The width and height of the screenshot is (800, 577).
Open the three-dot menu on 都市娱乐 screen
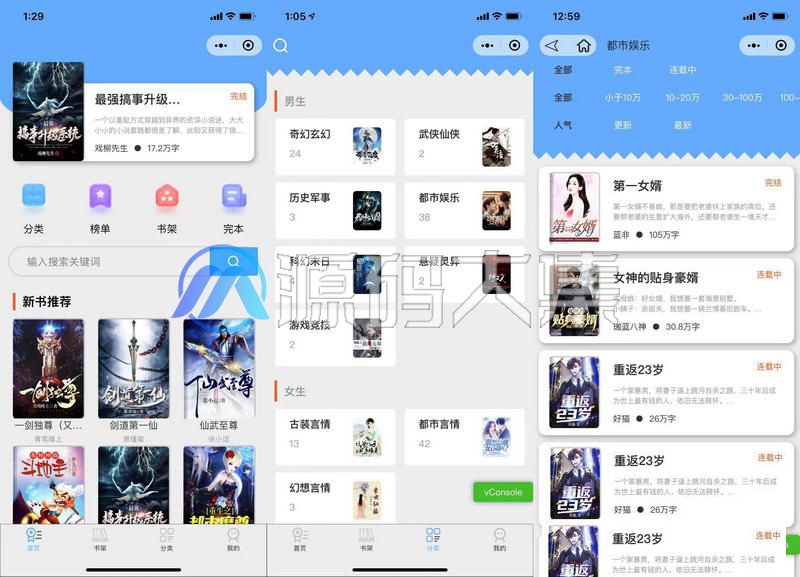coord(754,45)
